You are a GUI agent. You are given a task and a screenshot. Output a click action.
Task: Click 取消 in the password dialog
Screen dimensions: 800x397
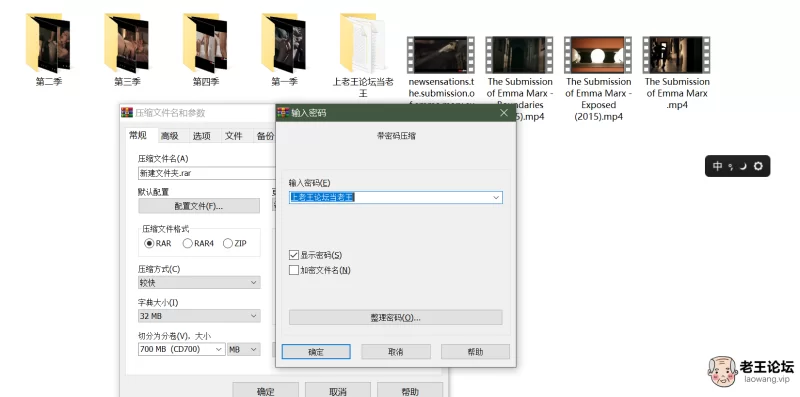(x=396, y=352)
